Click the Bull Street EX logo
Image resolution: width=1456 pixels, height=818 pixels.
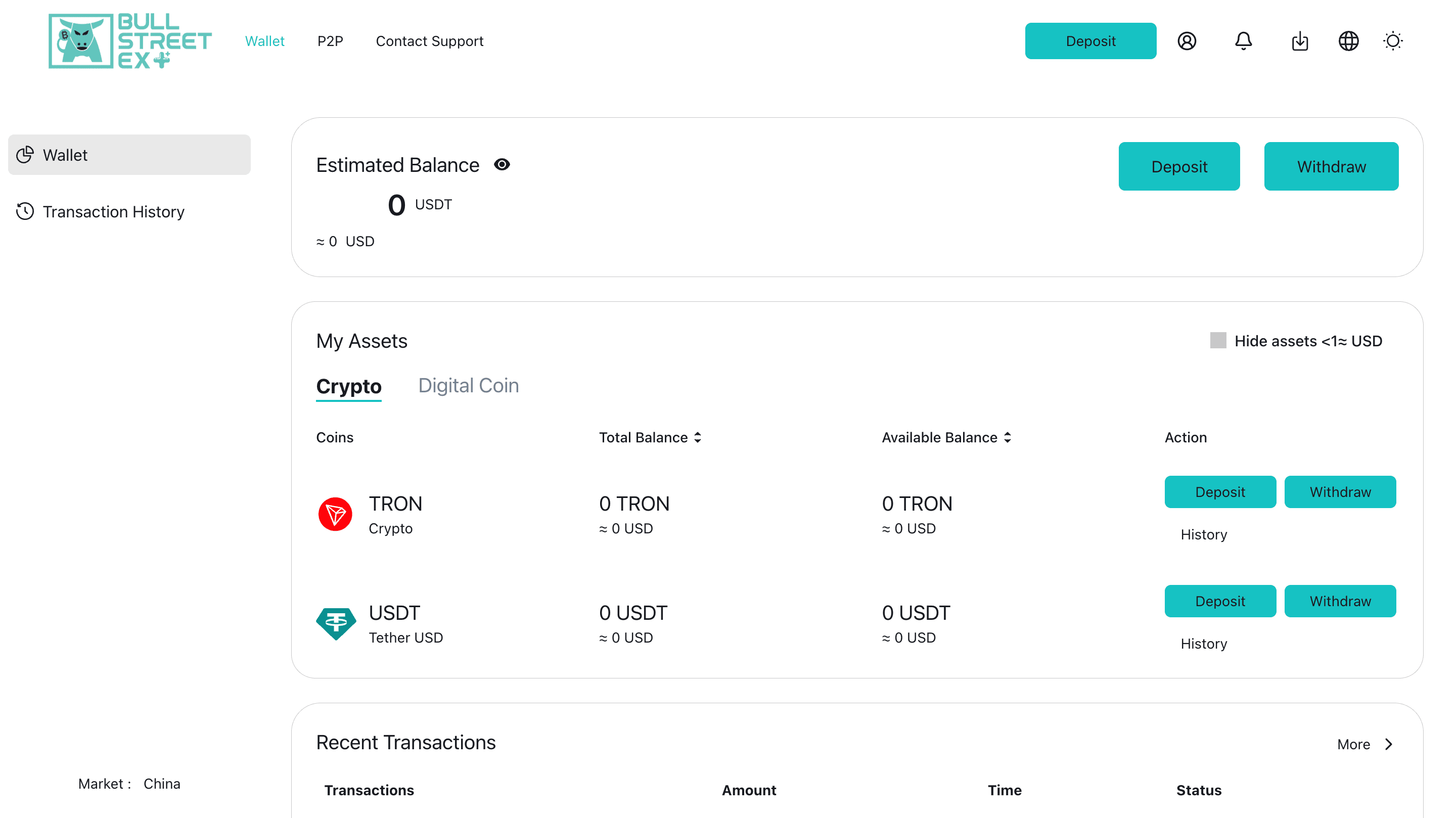[x=130, y=41]
